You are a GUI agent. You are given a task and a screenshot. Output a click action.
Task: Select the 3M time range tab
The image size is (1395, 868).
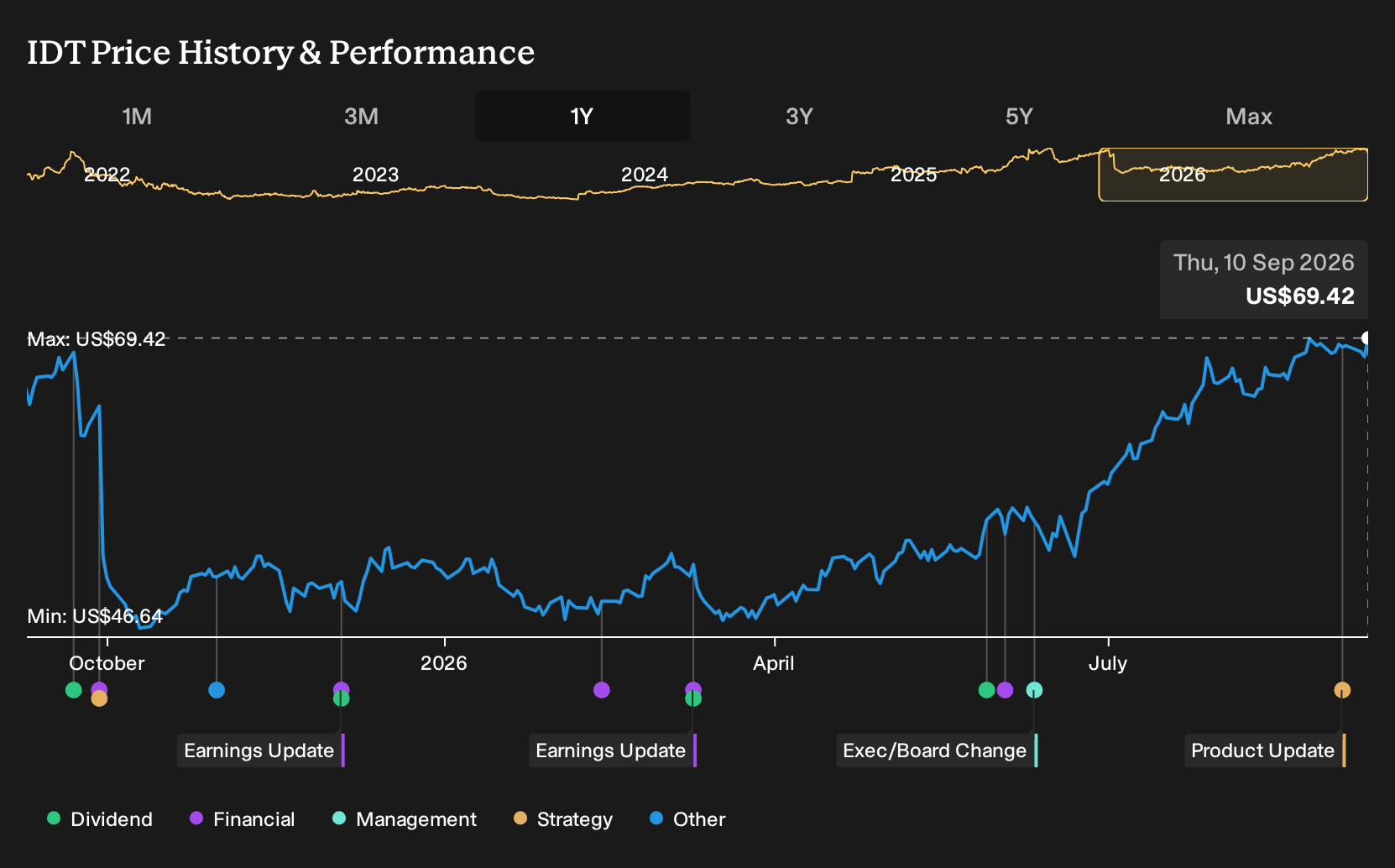click(x=361, y=116)
